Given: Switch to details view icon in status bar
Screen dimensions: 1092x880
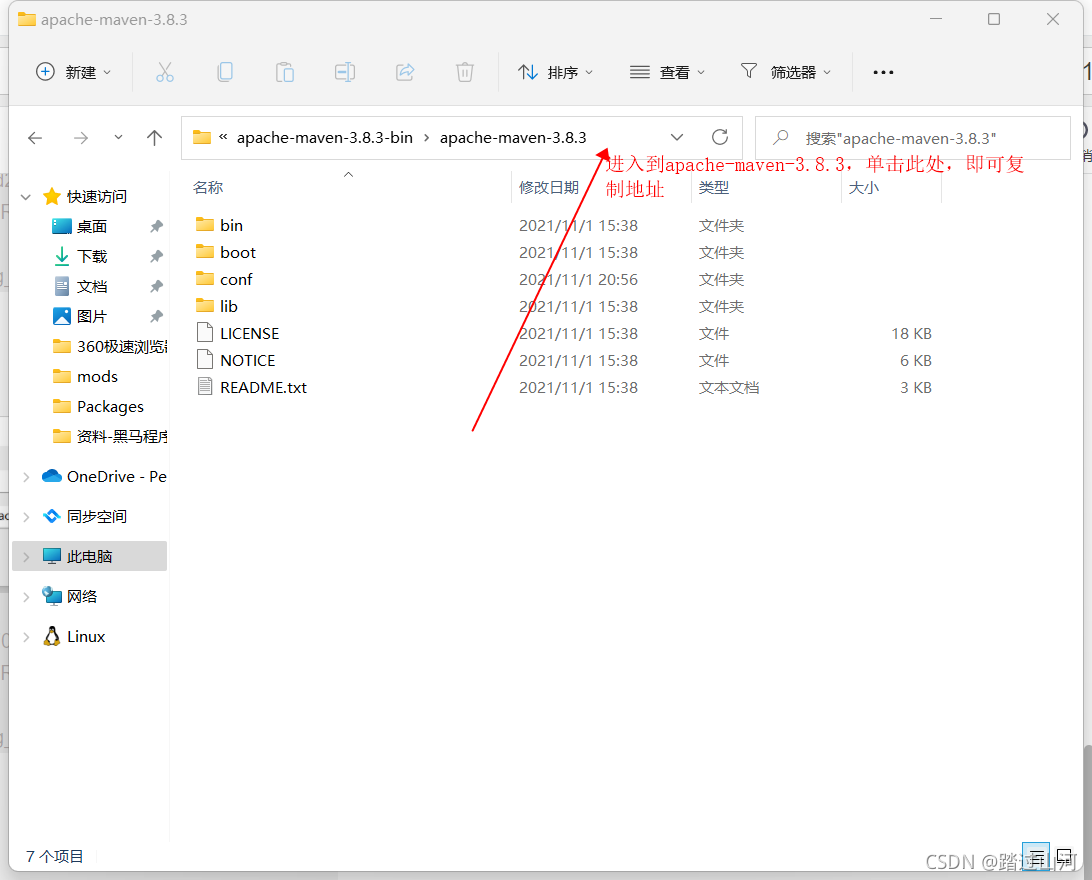Looking at the screenshot, I should 1036,856.
